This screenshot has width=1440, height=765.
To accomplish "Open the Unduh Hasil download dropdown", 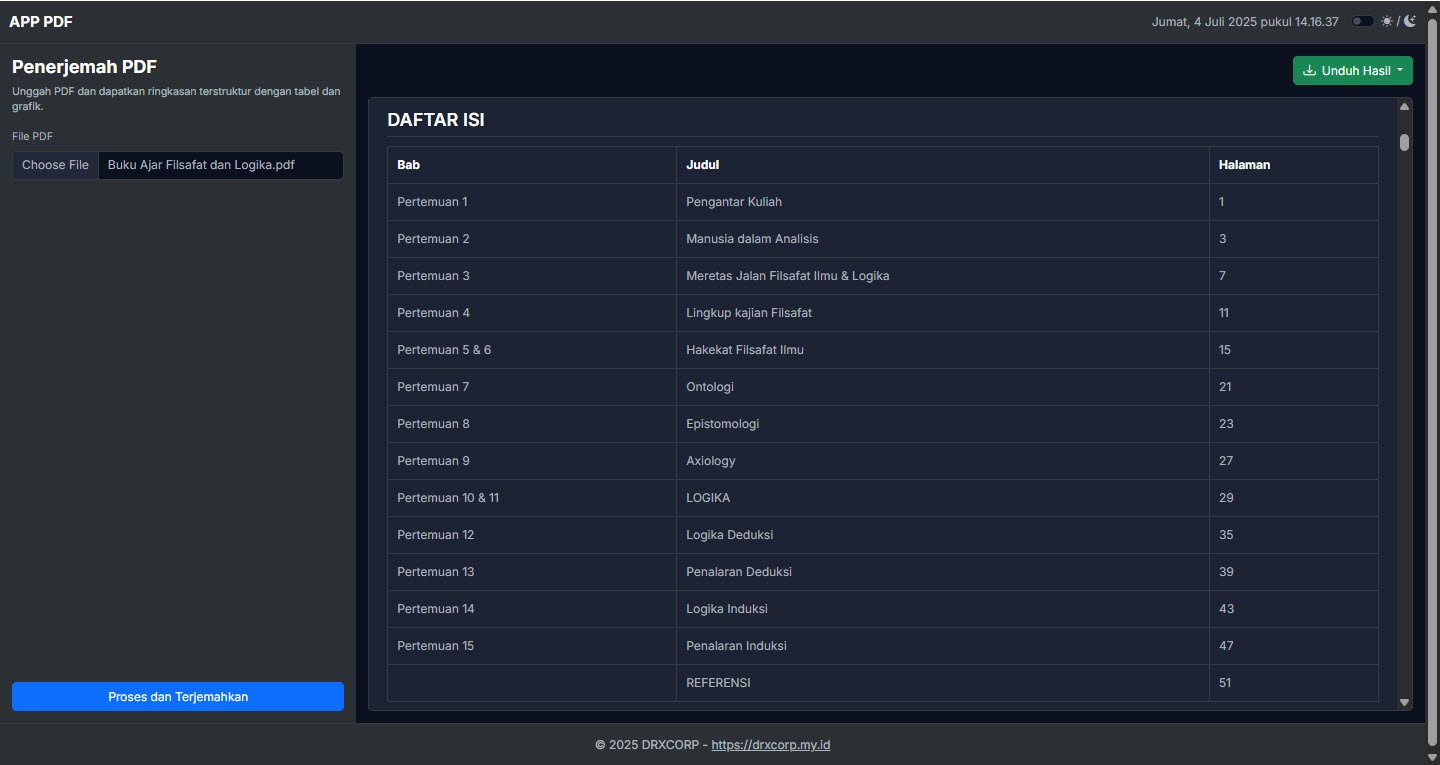I will 1353,70.
